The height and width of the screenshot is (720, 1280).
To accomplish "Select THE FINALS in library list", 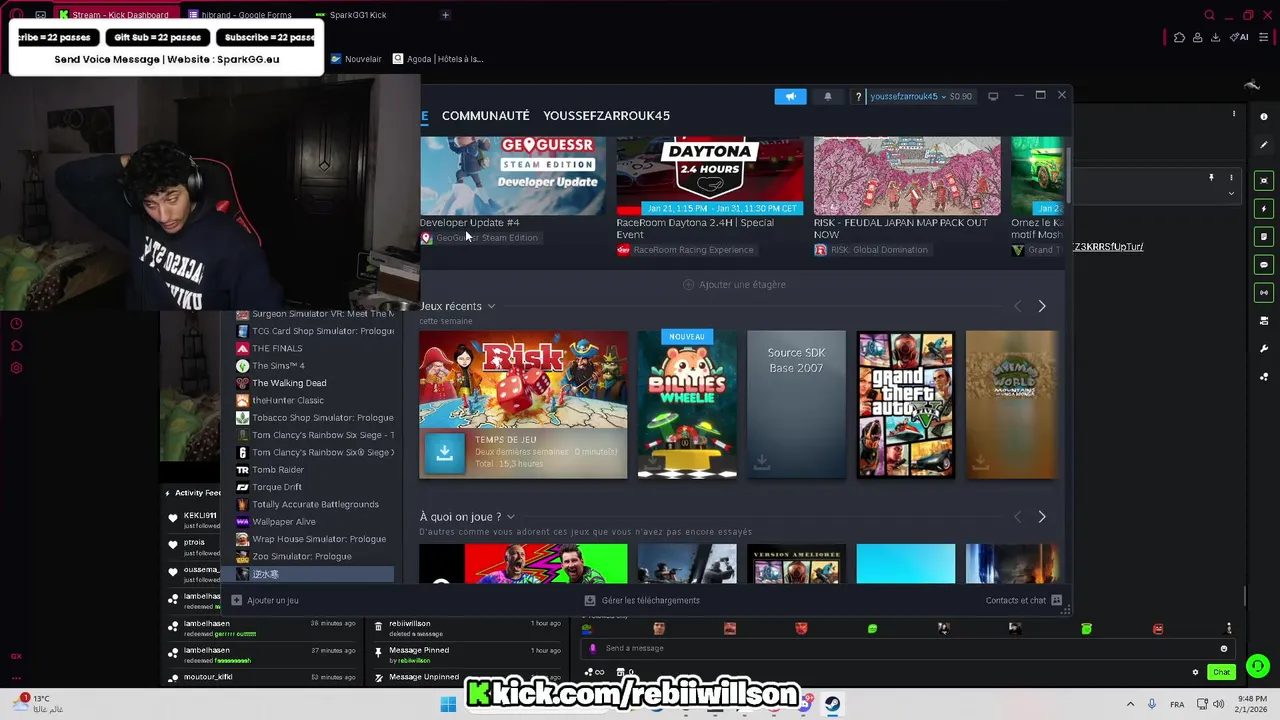I will coord(314,348).
